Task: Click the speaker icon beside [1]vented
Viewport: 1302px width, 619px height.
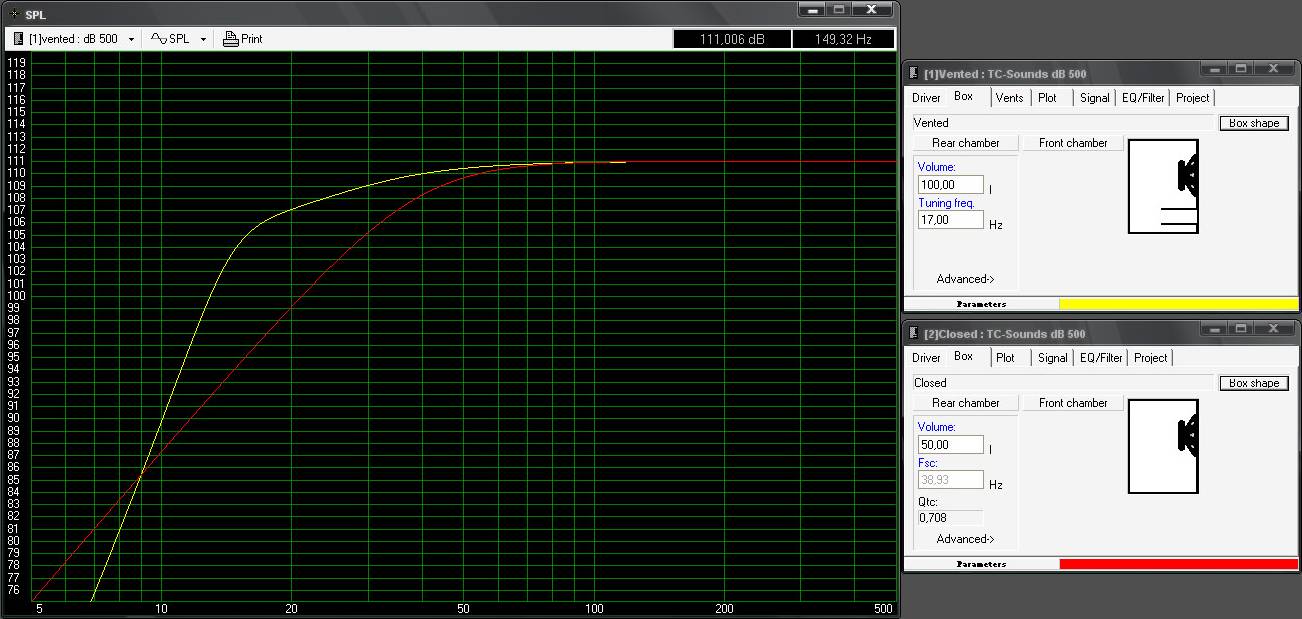Action: pyautogui.click(x=18, y=39)
